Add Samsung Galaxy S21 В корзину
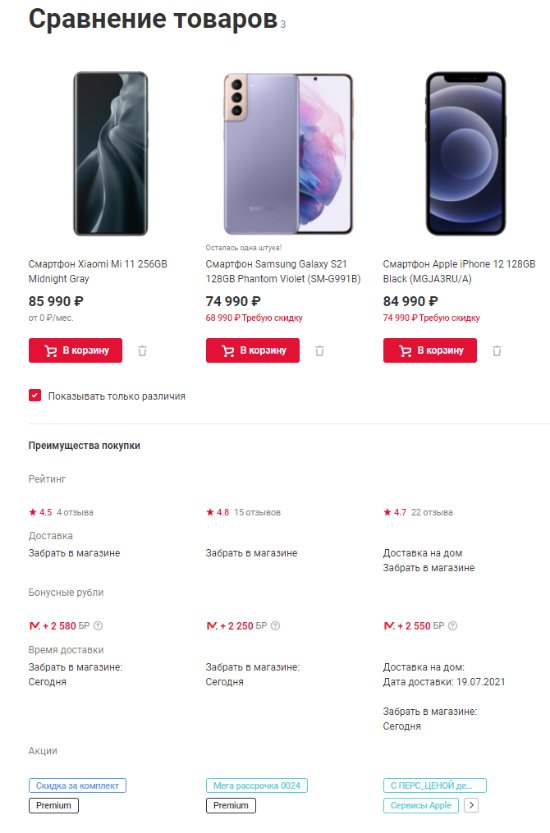 (252, 351)
